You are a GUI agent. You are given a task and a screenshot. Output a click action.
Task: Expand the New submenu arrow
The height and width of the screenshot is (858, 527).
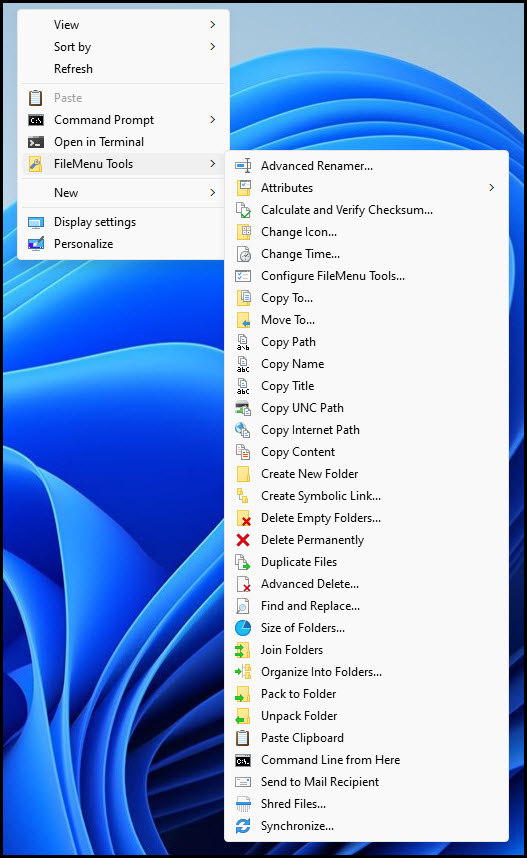pyautogui.click(x=212, y=193)
